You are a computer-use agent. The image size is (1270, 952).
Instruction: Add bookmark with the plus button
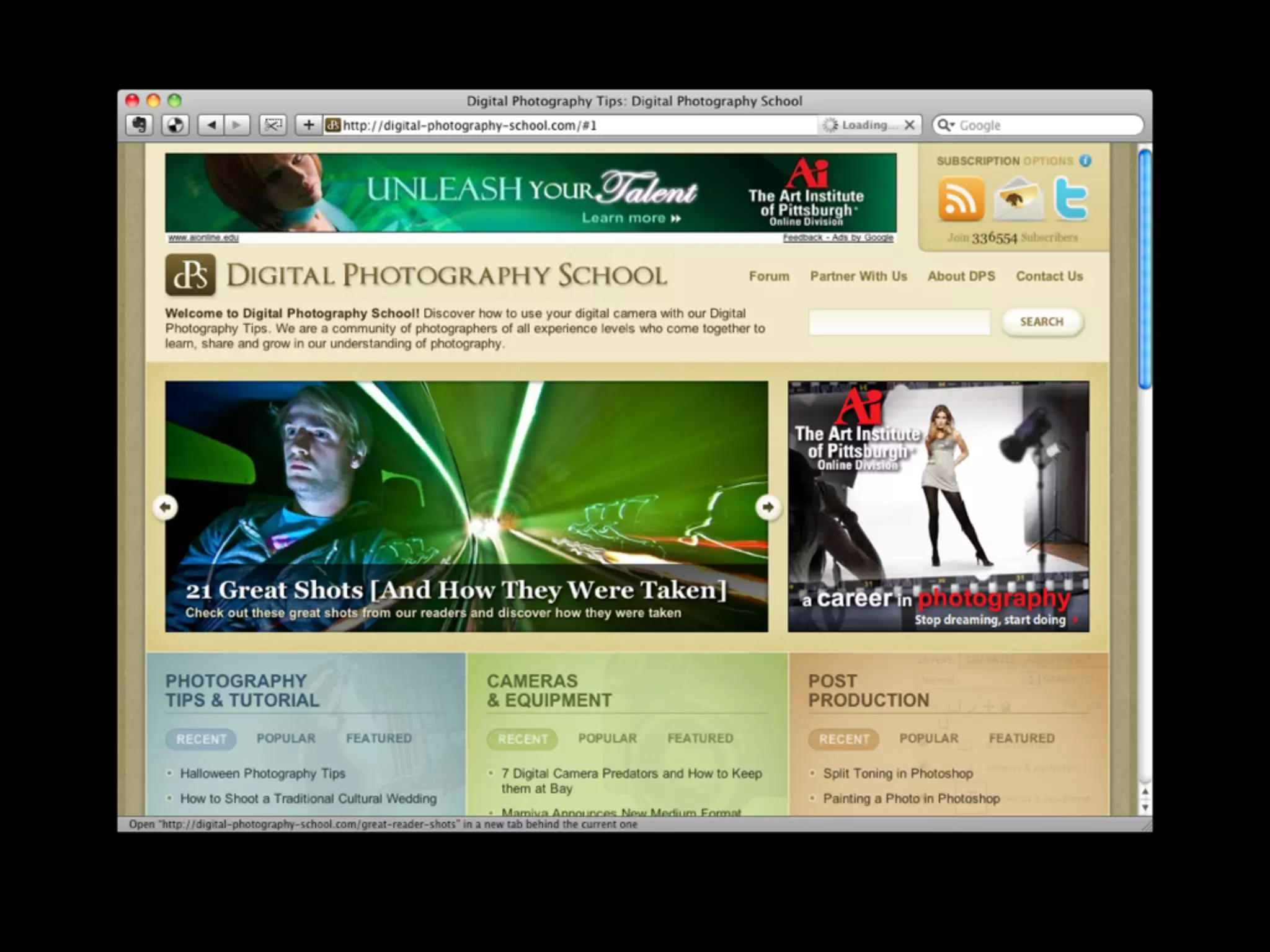tap(308, 125)
